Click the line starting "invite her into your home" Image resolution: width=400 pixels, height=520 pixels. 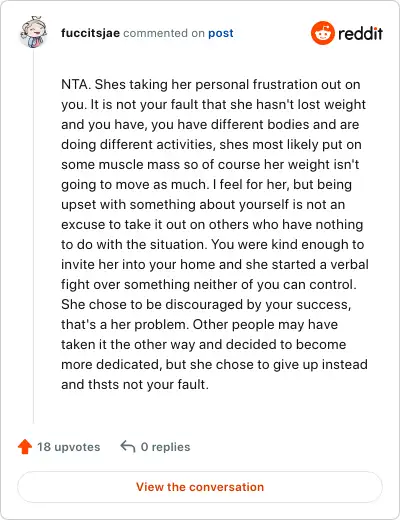pos(215,265)
